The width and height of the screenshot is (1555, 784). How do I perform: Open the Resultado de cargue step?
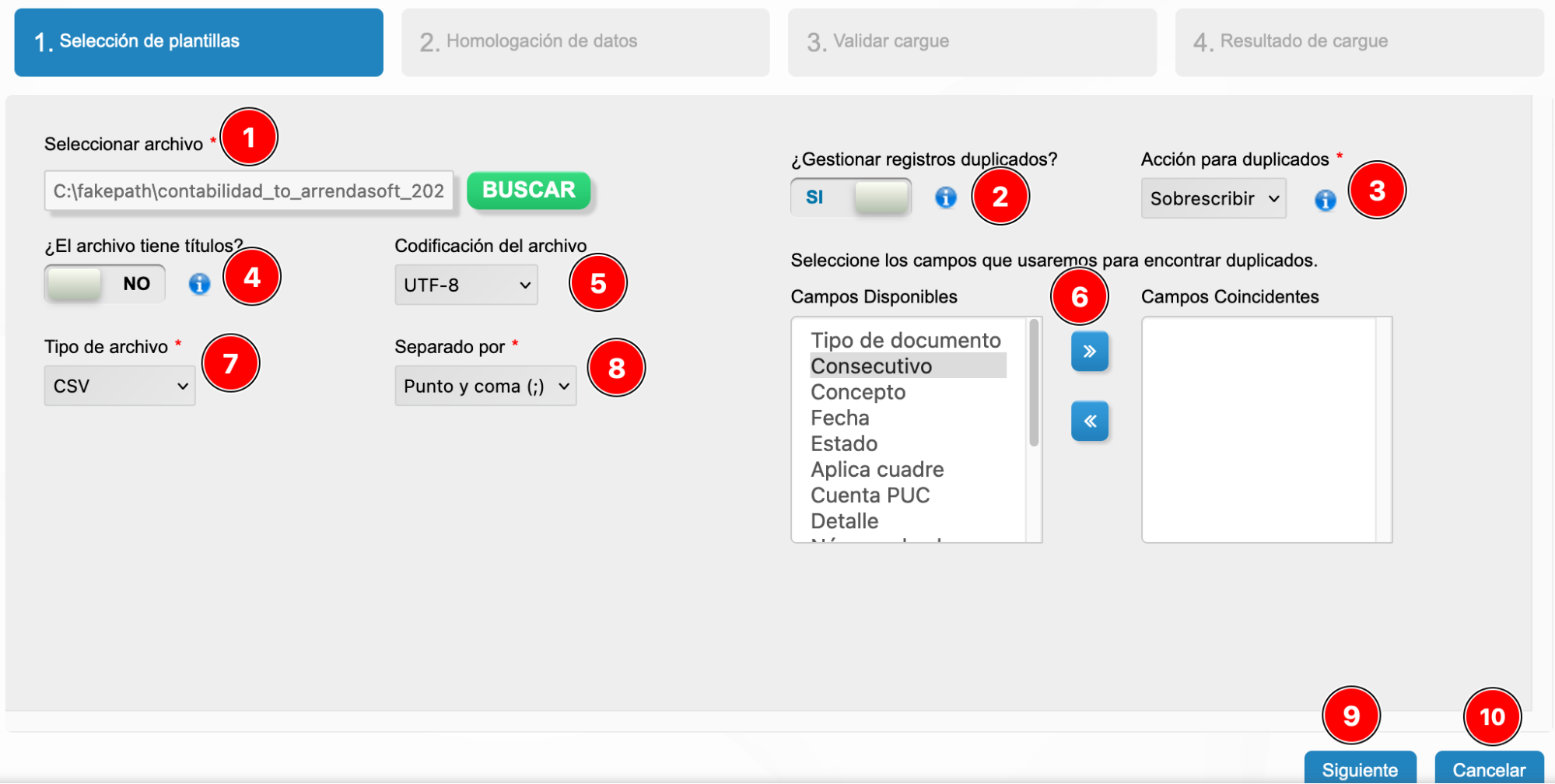coord(1359,41)
